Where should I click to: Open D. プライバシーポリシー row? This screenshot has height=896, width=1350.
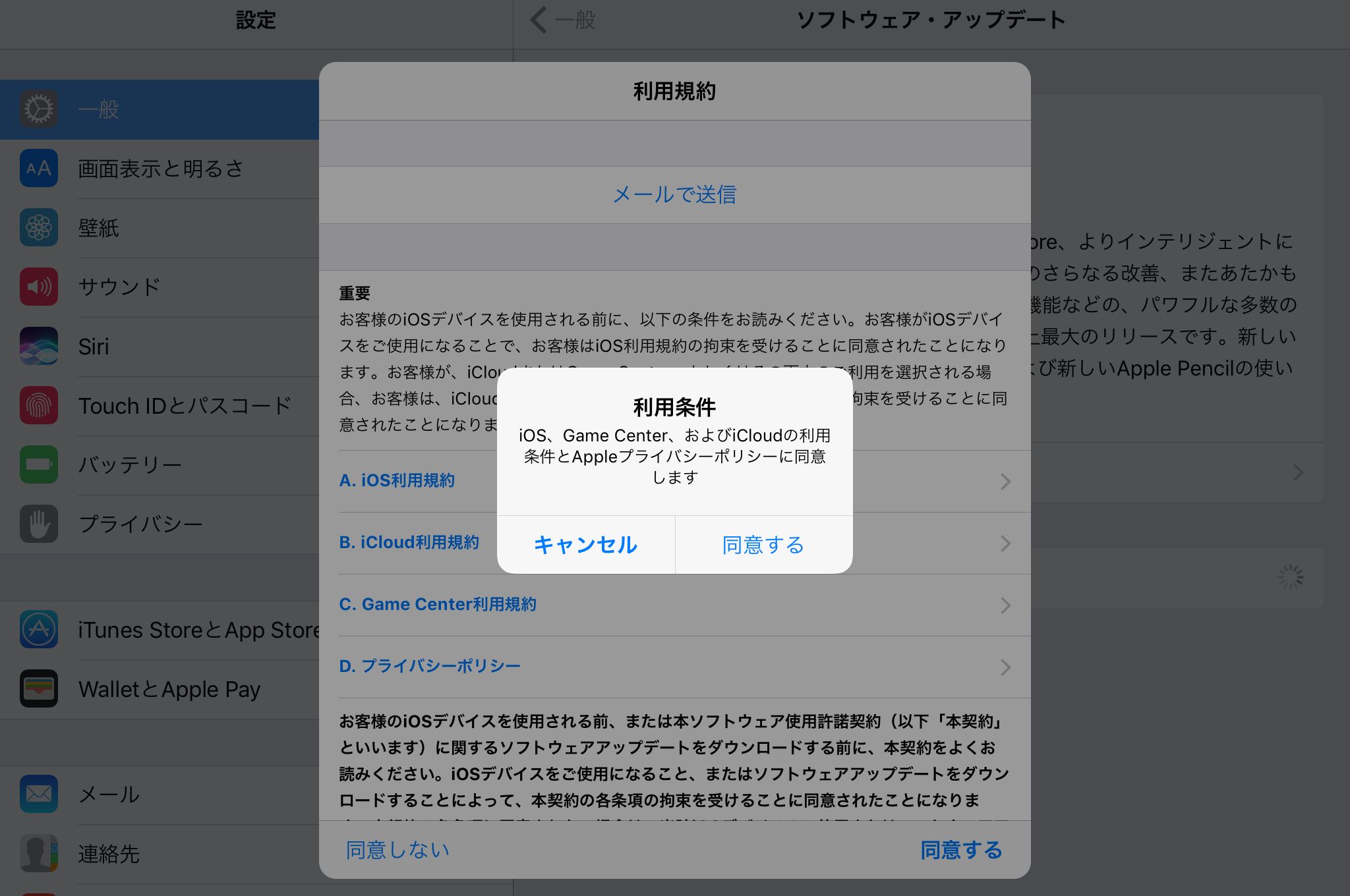[674, 667]
